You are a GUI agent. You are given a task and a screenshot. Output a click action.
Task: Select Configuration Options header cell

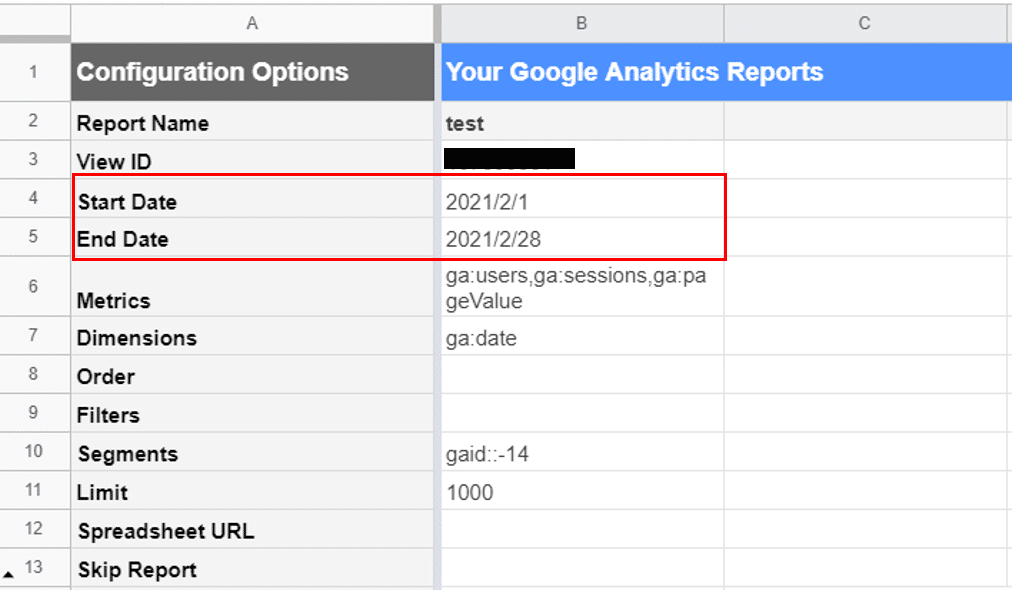252,72
